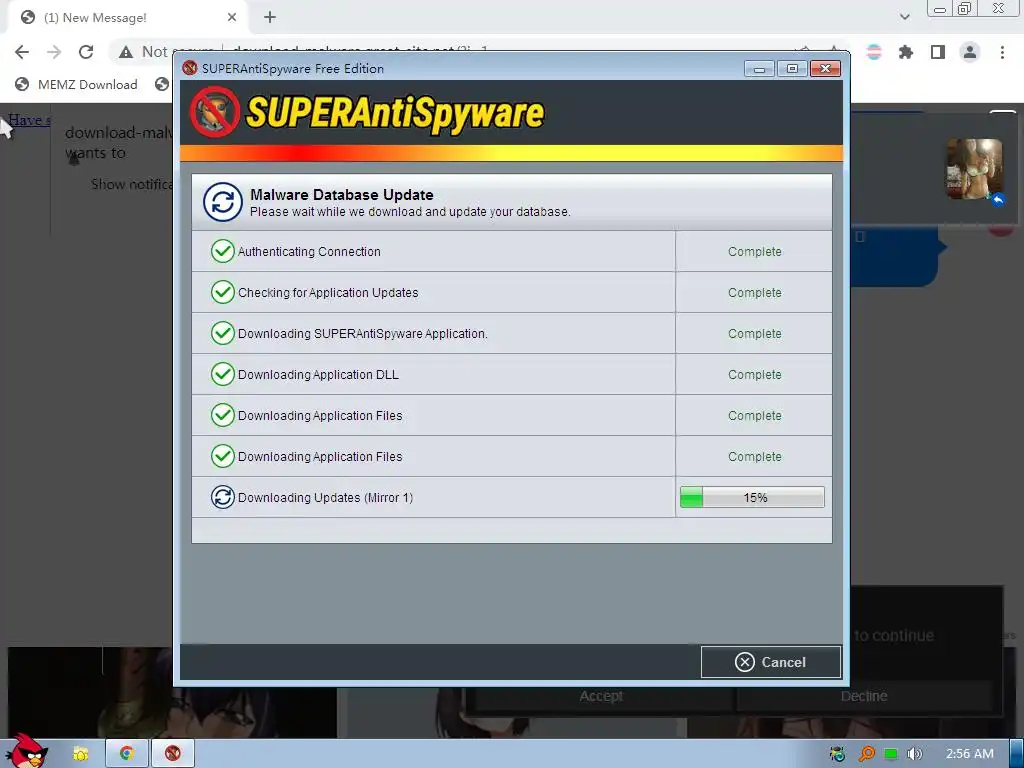
Task: Minimize the SUPERAntiSpyware window
Action: pyautogui.click(x=759, y=69)
